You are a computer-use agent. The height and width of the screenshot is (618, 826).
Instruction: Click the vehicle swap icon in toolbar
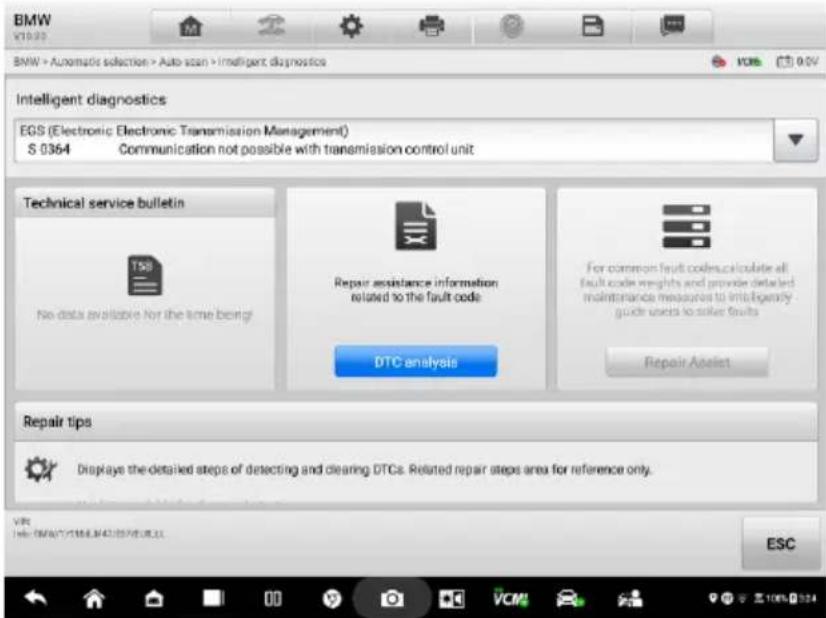pyautogui.click(x=271, y=26)
